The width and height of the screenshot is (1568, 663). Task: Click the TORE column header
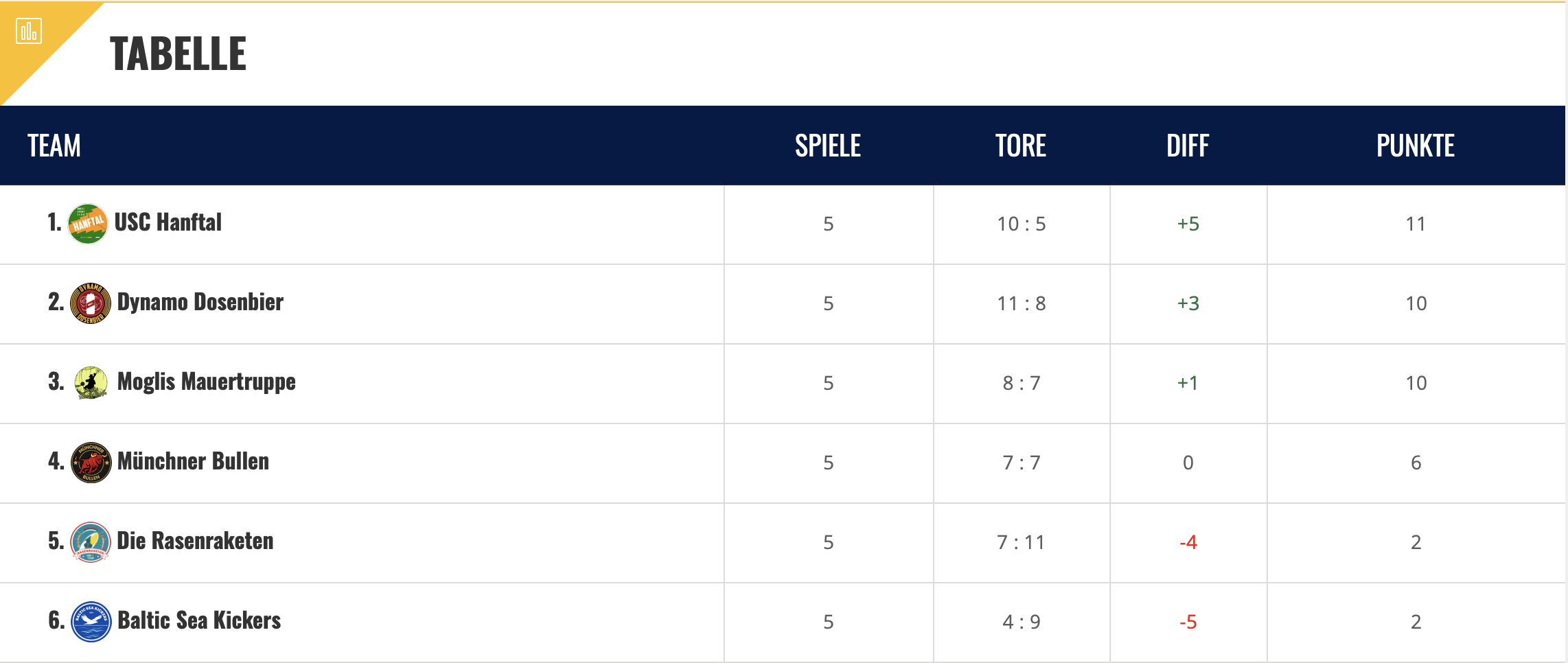pos(1021,146)
